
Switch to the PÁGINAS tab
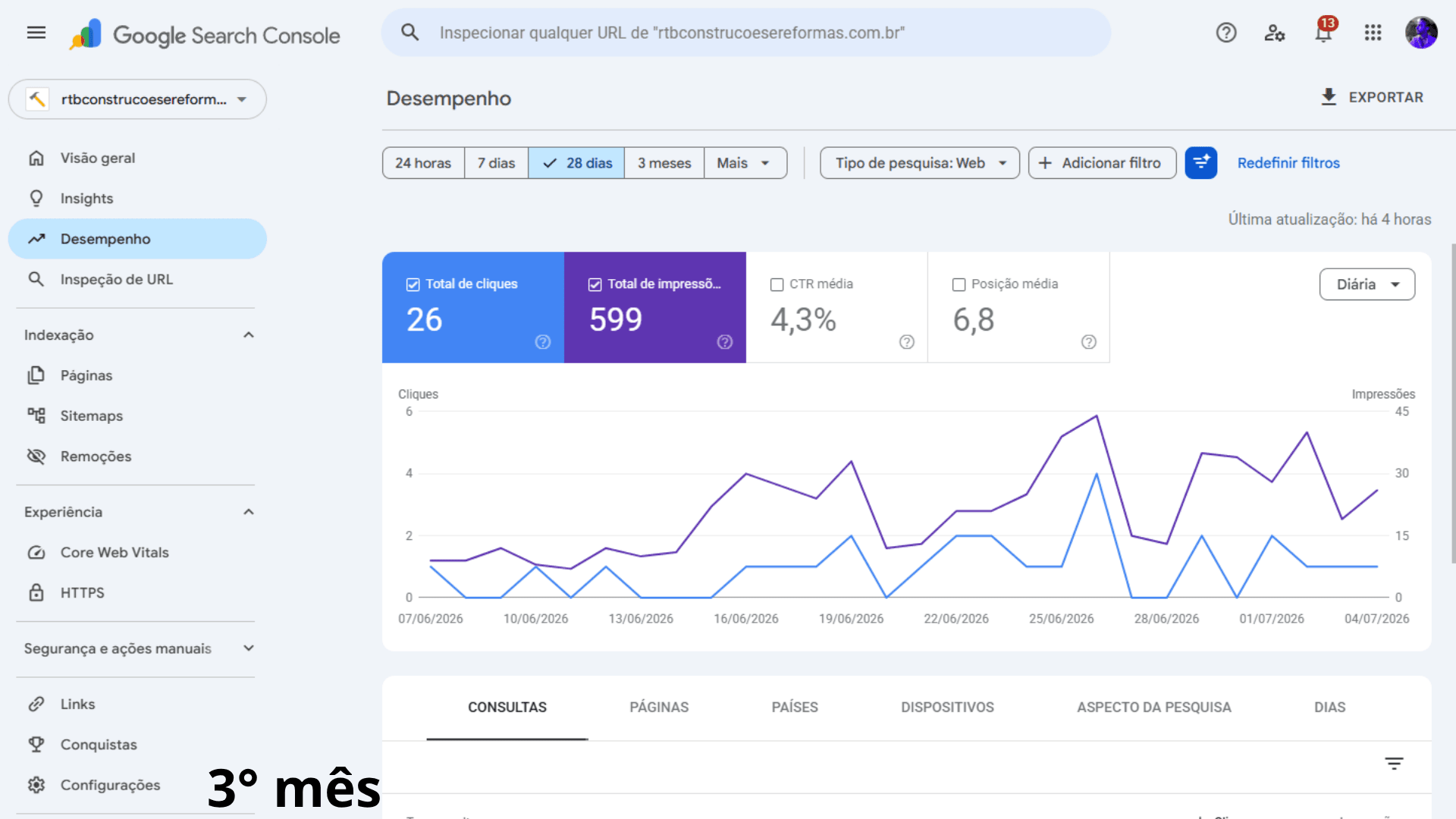(x=659, y=707)
